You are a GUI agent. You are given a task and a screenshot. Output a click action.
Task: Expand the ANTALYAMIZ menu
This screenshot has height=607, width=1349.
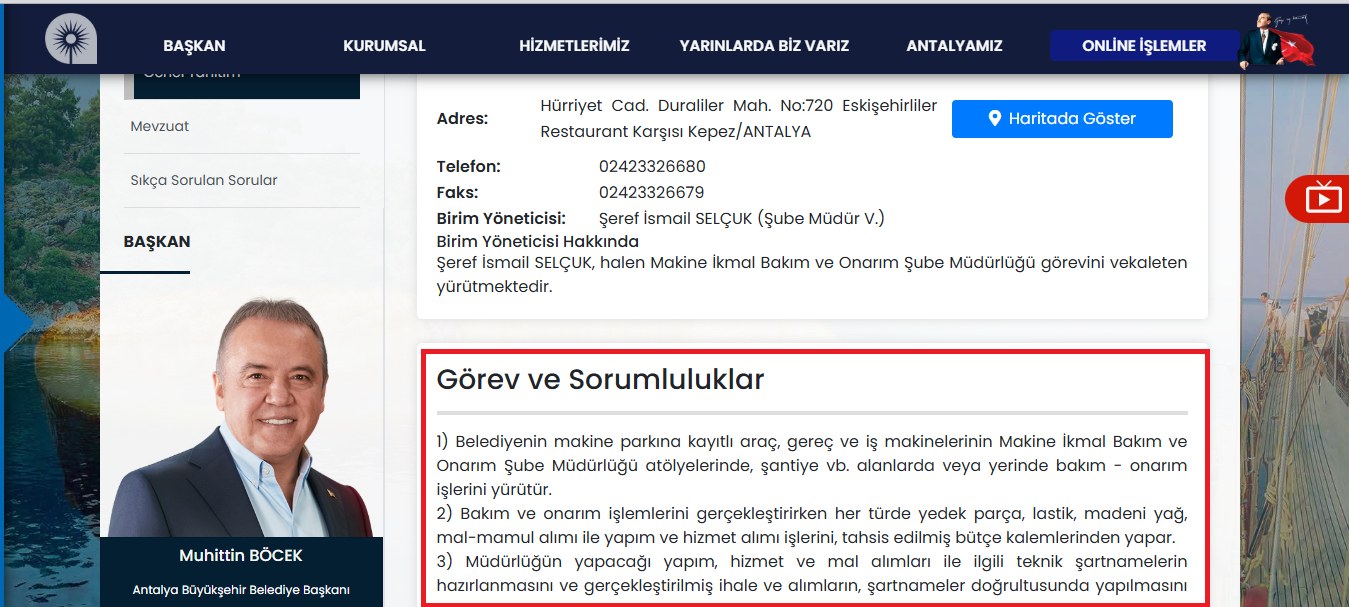pyautogui.click(x=954, y=46)
